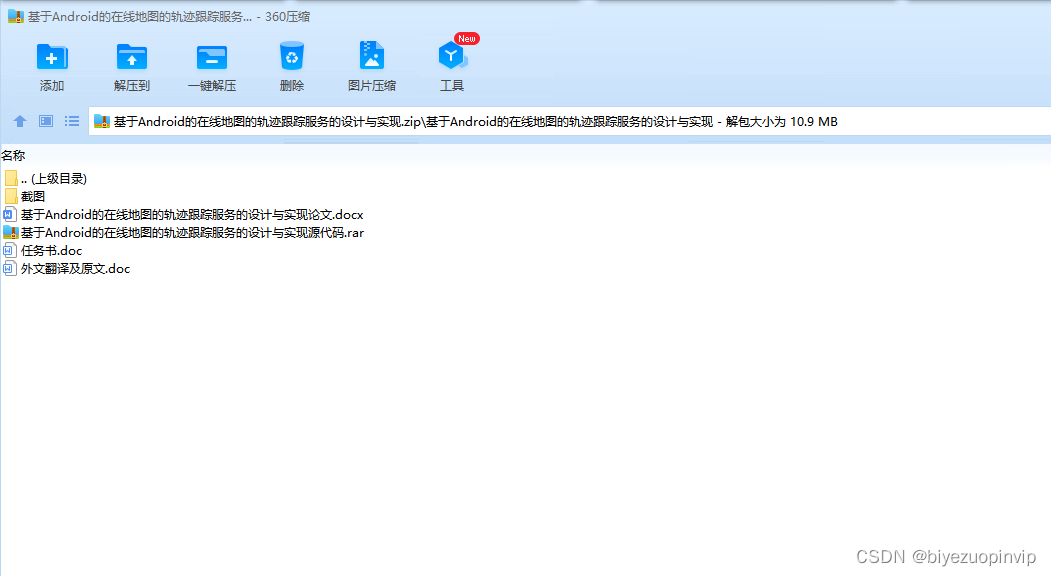The width and height of the screenshot is (1051, 576).
Task: Click the document icon of 外文翻译及原文.doc
Action: pyautogui.click(x=9, y=269)
